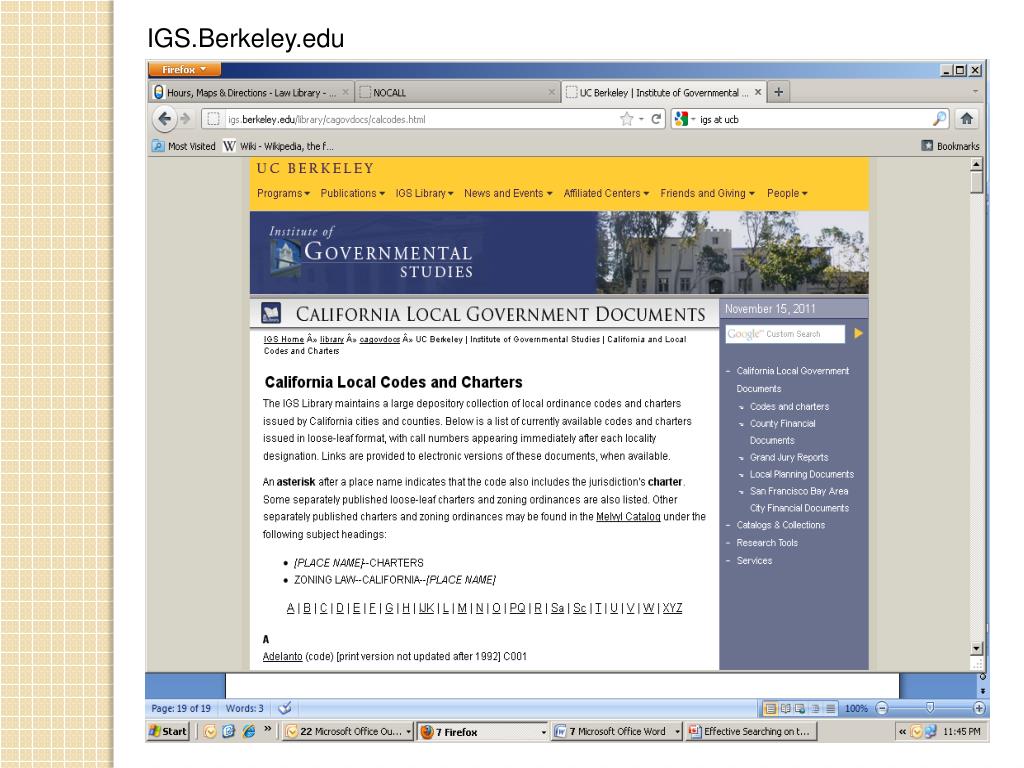
Task: Open the orange Firefox menu button
Action: (x=184, y=69)
